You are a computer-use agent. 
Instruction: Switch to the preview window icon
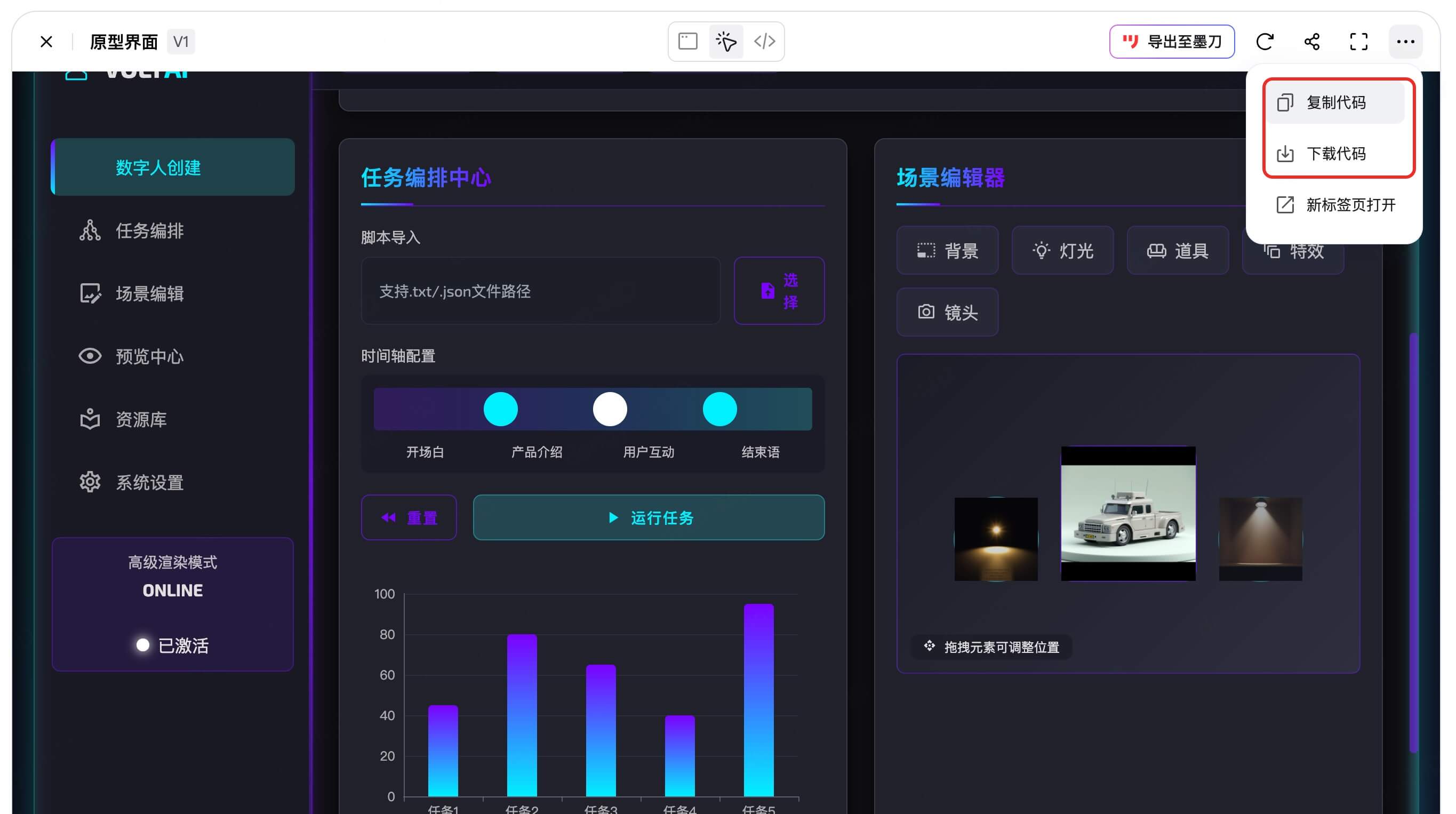pos(687,41)
